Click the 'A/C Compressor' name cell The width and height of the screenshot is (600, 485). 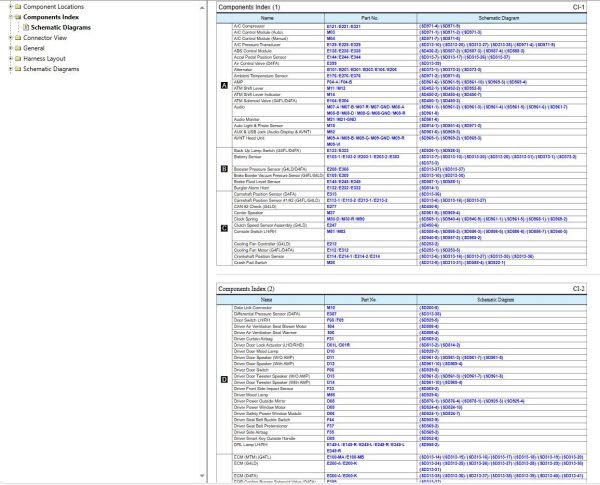(x=278, y=26)
